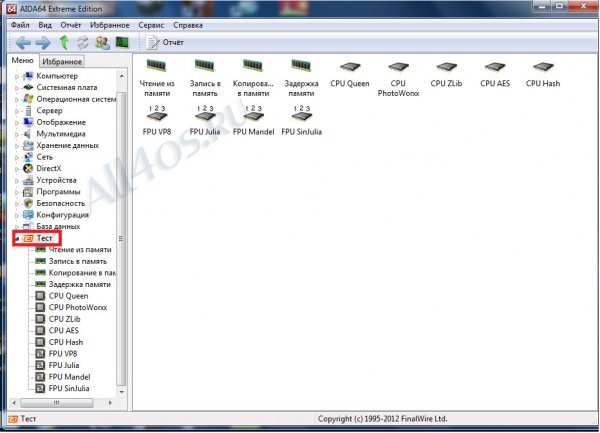Open the Сервис menu
This screenshot has height=433, width=600.
click(151, 25)
